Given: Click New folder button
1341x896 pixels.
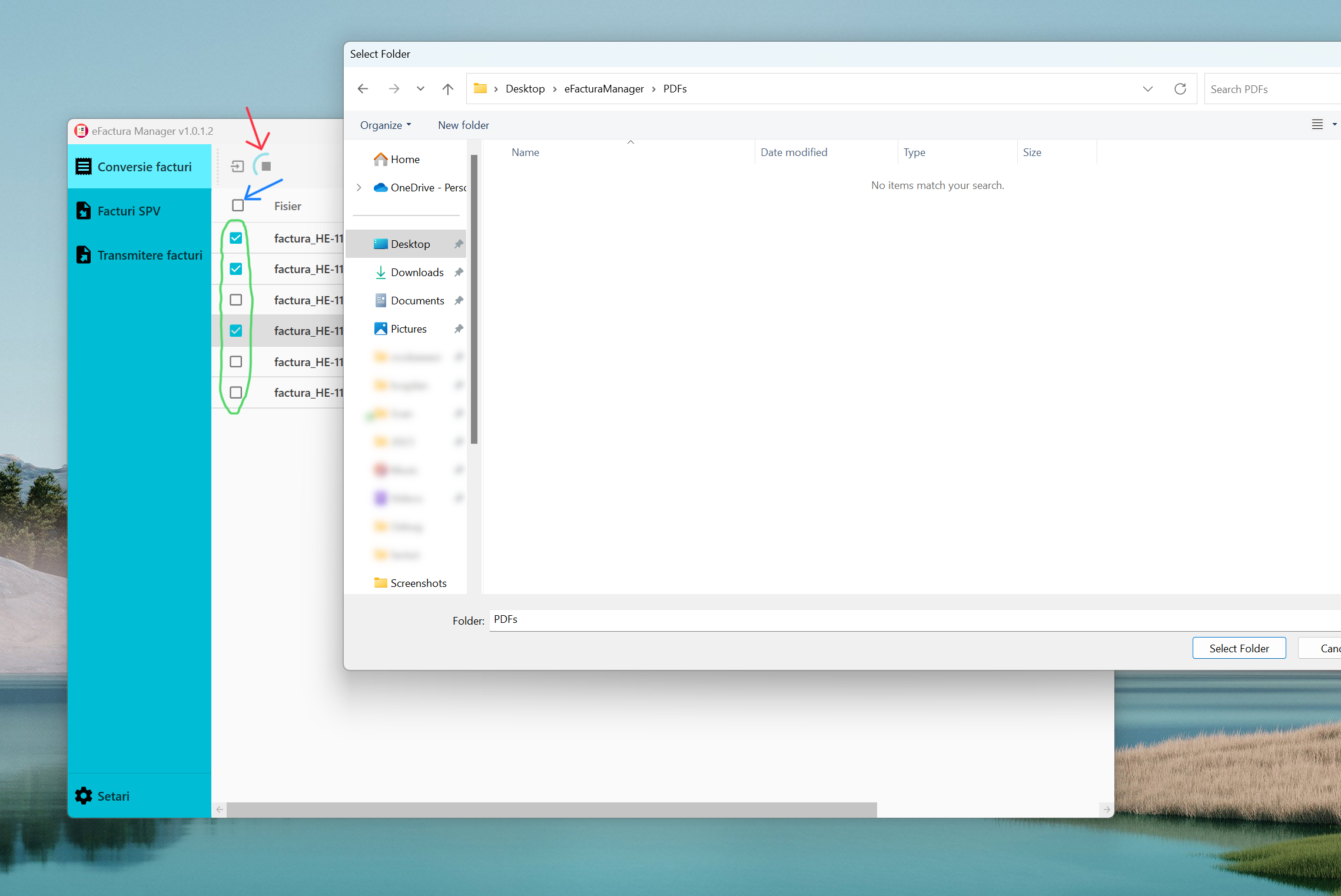Looking at the screenshot, I should point(463,125).
